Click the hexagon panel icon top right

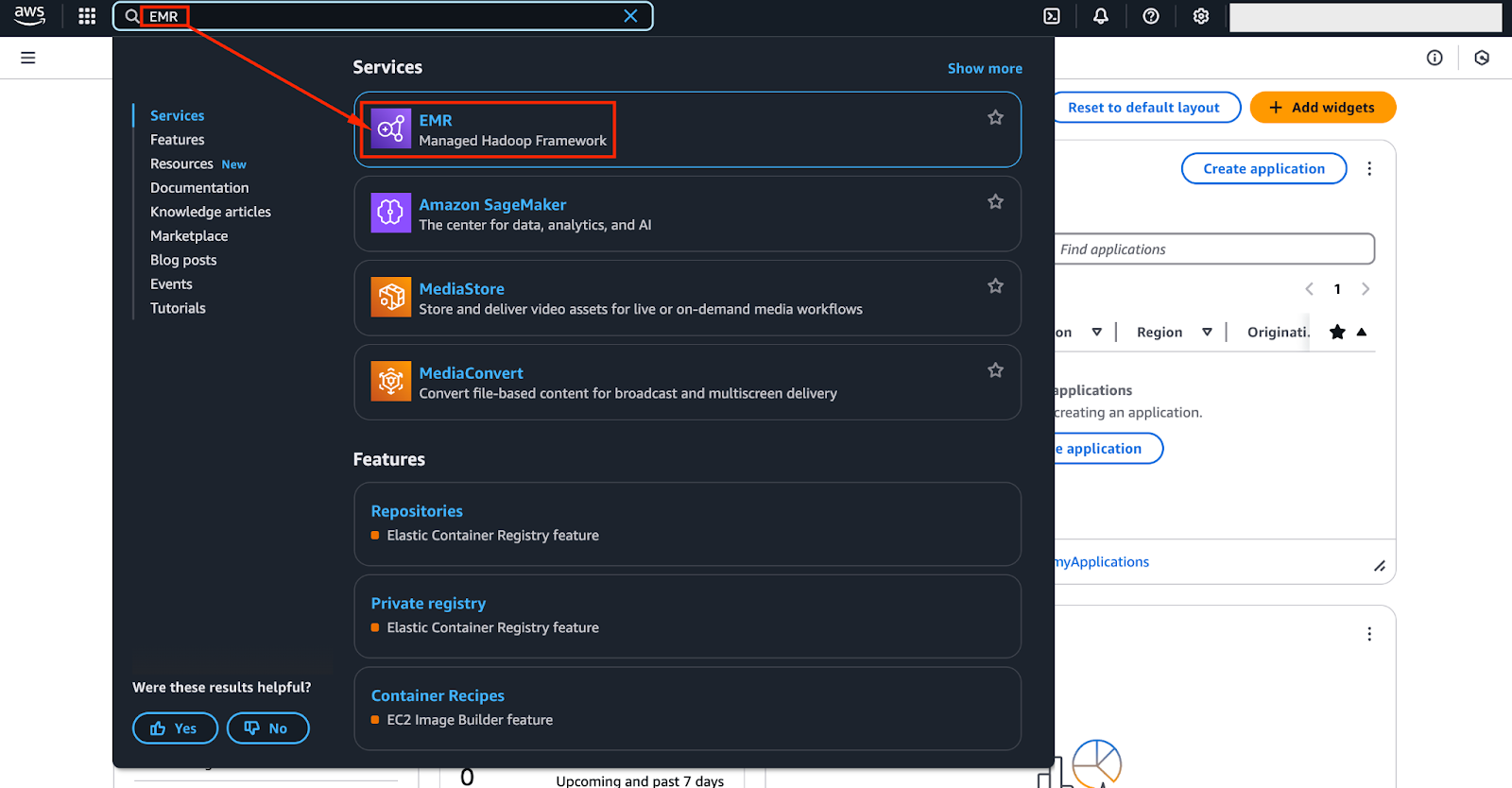point(1482,58)
